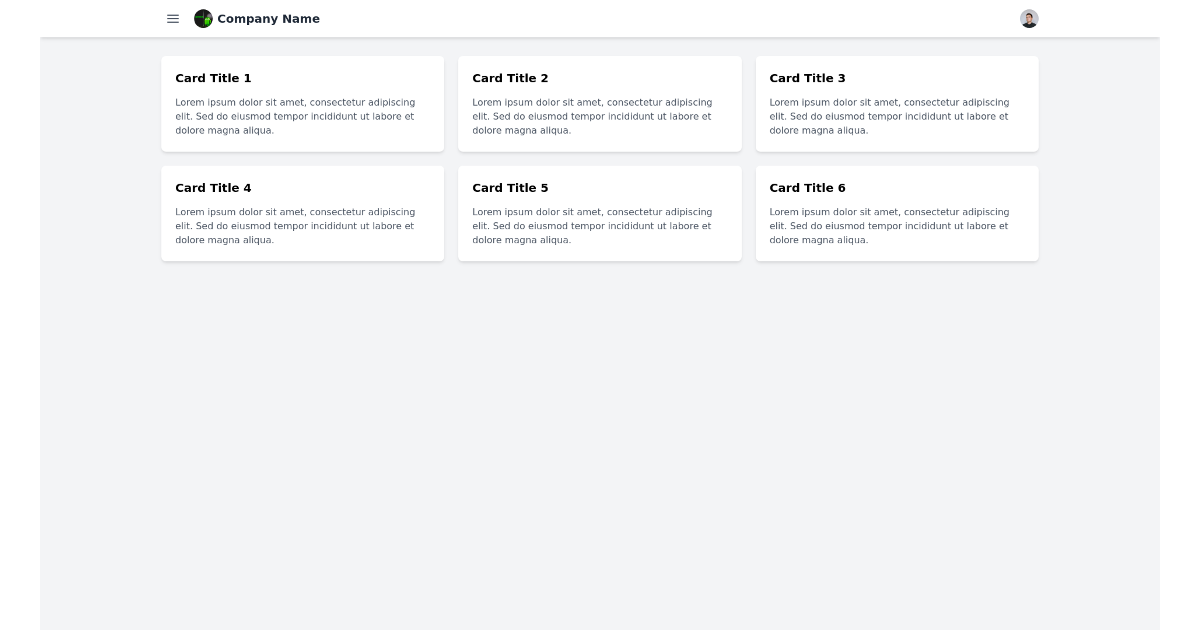Image resolution: width=1200 pixels, height=630 pixels.
Task: Click the Card Title 5 card
Action: 599,212
